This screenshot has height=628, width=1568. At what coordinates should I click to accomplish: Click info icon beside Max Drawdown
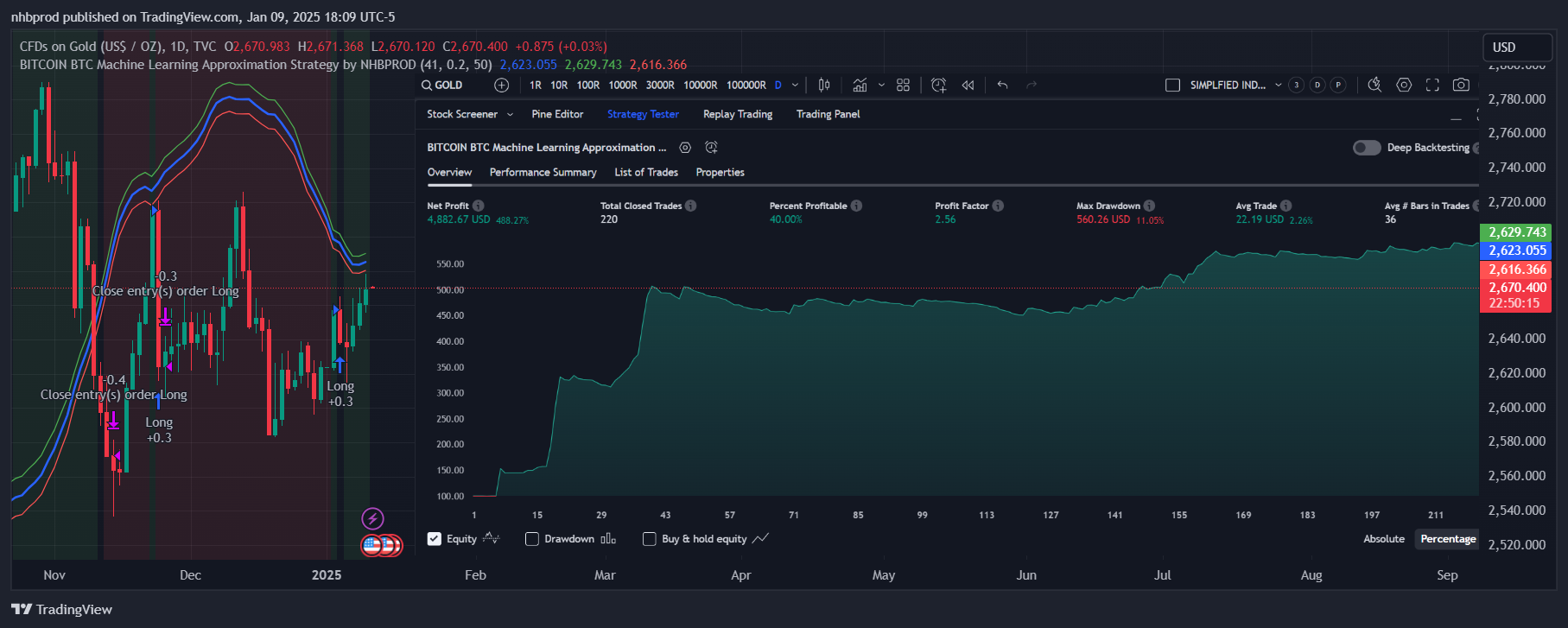(x=1149, y=206)
